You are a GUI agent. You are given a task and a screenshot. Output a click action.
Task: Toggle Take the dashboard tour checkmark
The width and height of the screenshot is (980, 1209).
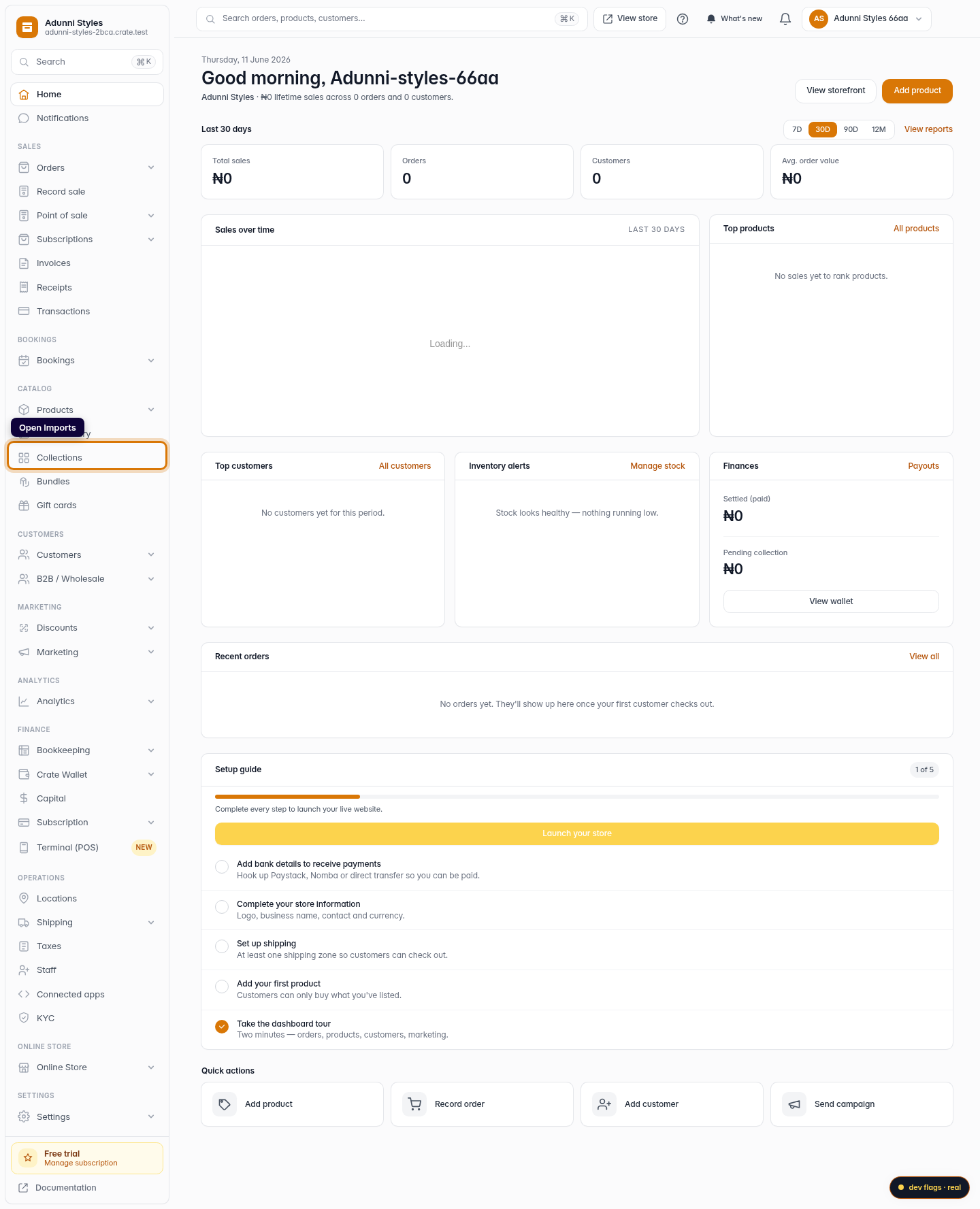tap(222, 1027)
